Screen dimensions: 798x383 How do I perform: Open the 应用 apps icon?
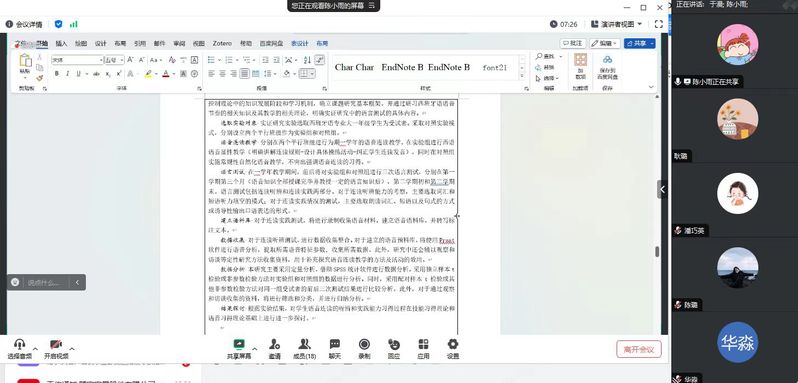[423, 349]
